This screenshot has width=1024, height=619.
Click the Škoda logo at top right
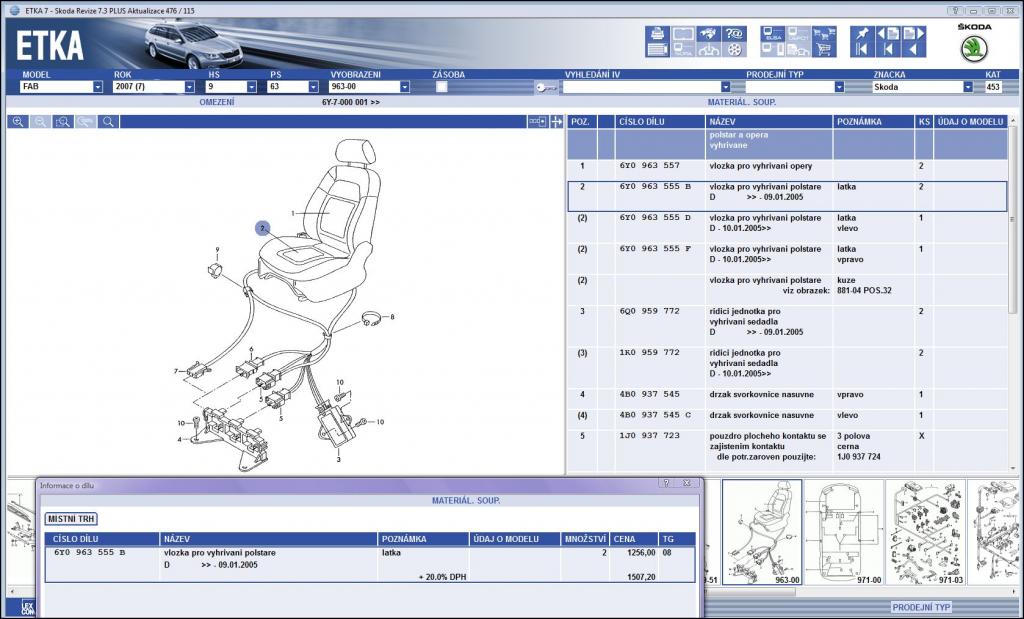click(x=974, y=49)
